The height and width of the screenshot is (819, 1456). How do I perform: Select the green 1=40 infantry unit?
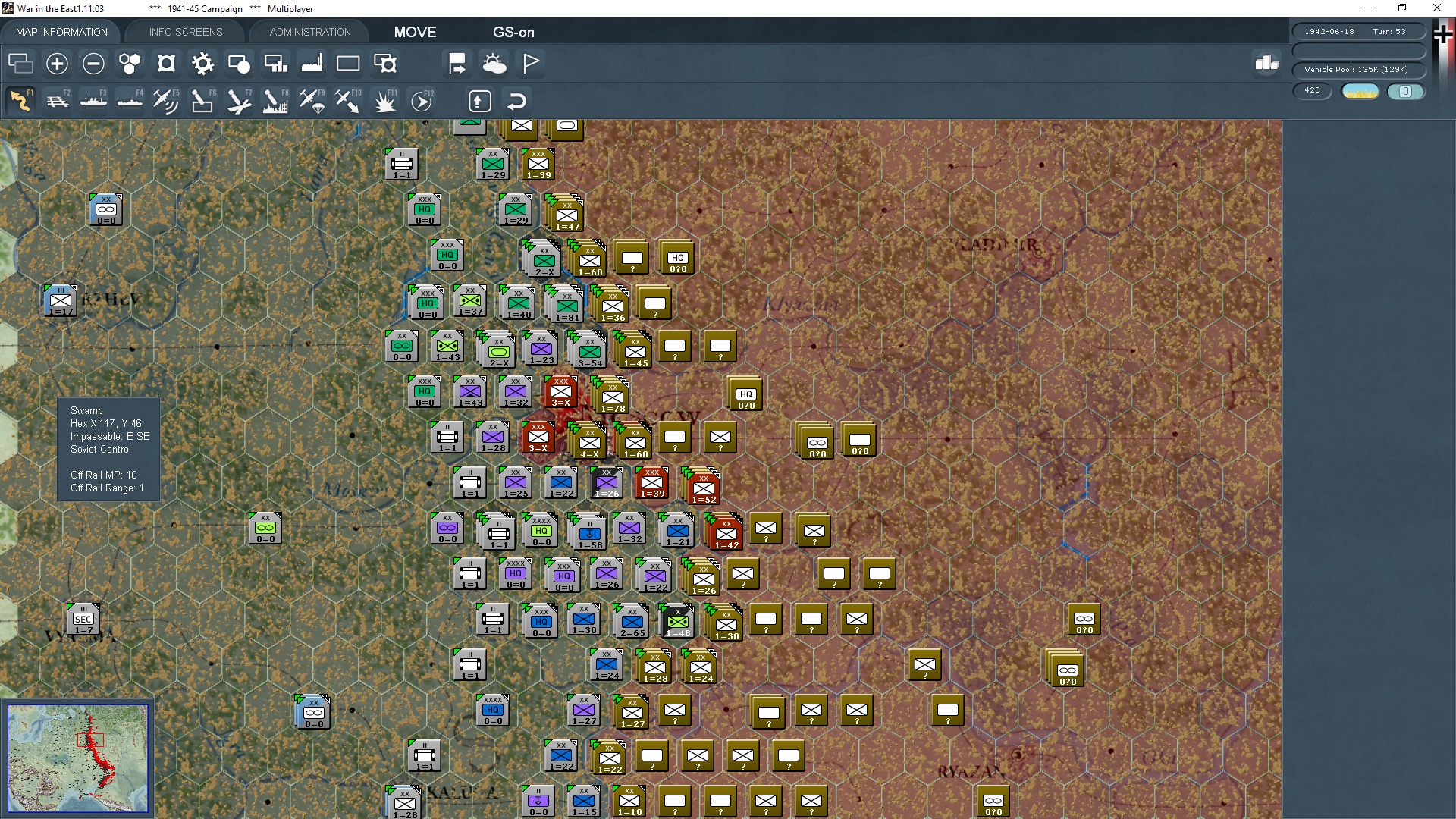point(519,302)
